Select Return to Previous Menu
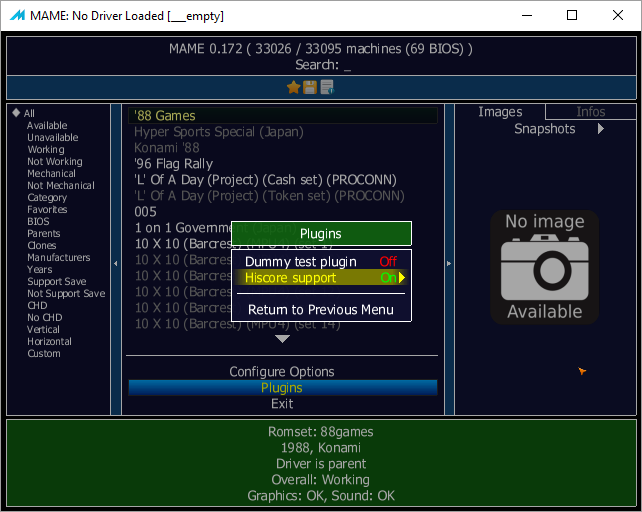This screenshot has height=512, width=642. (x=321, y=310)
